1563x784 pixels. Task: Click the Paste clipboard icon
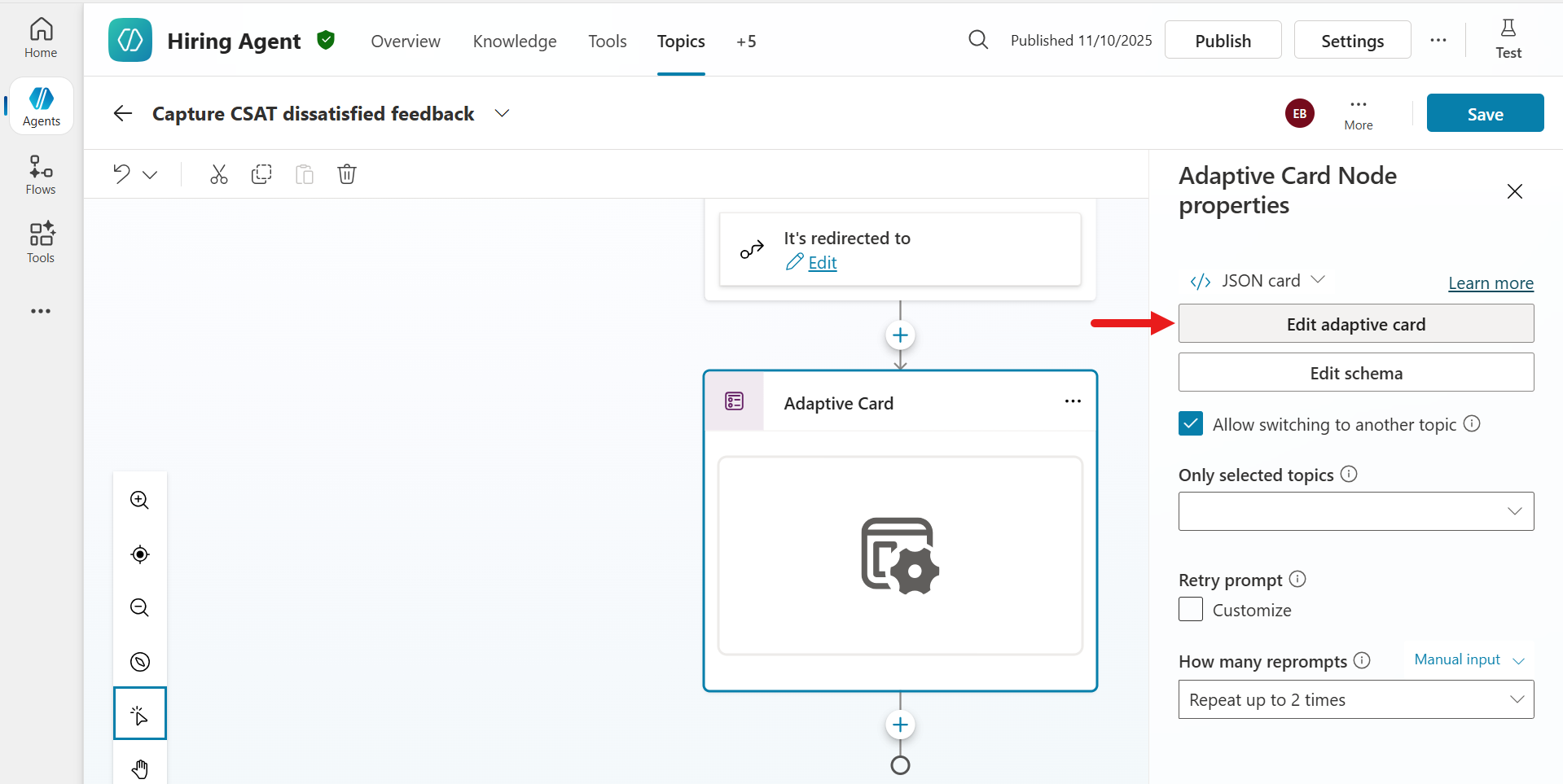pos(305,174)
